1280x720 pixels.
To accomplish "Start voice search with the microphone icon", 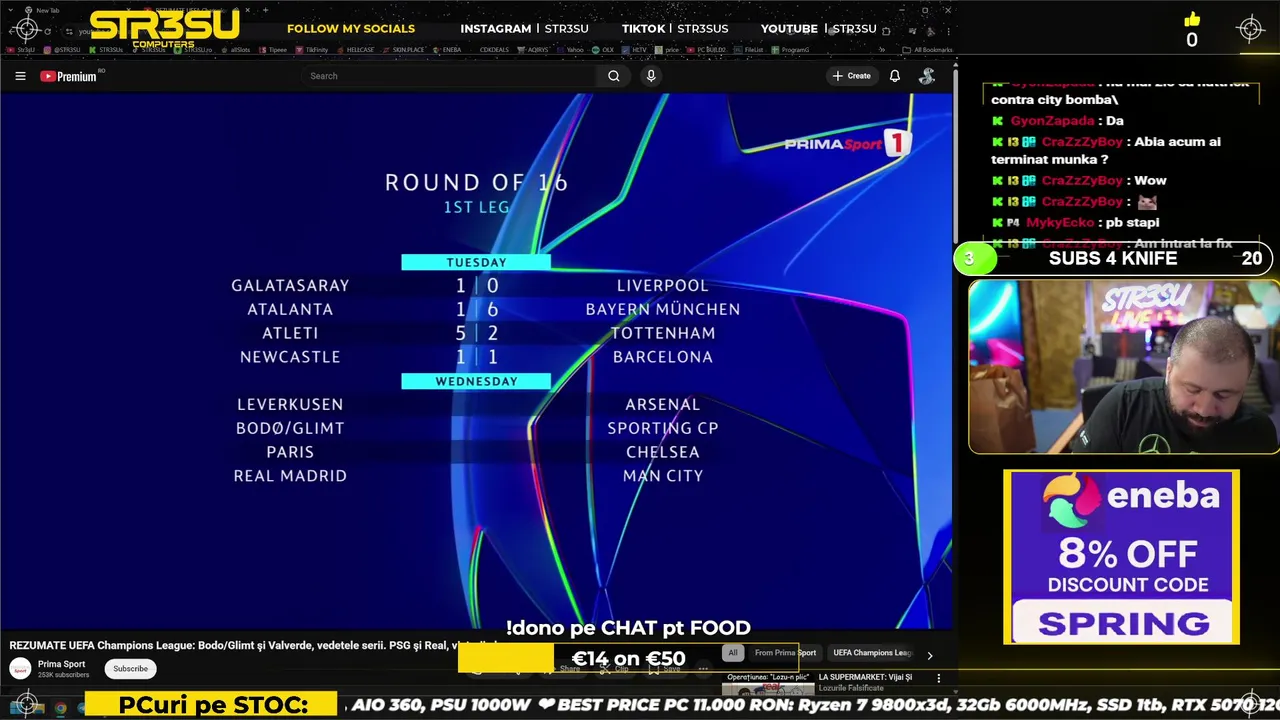I will (651, 76).
